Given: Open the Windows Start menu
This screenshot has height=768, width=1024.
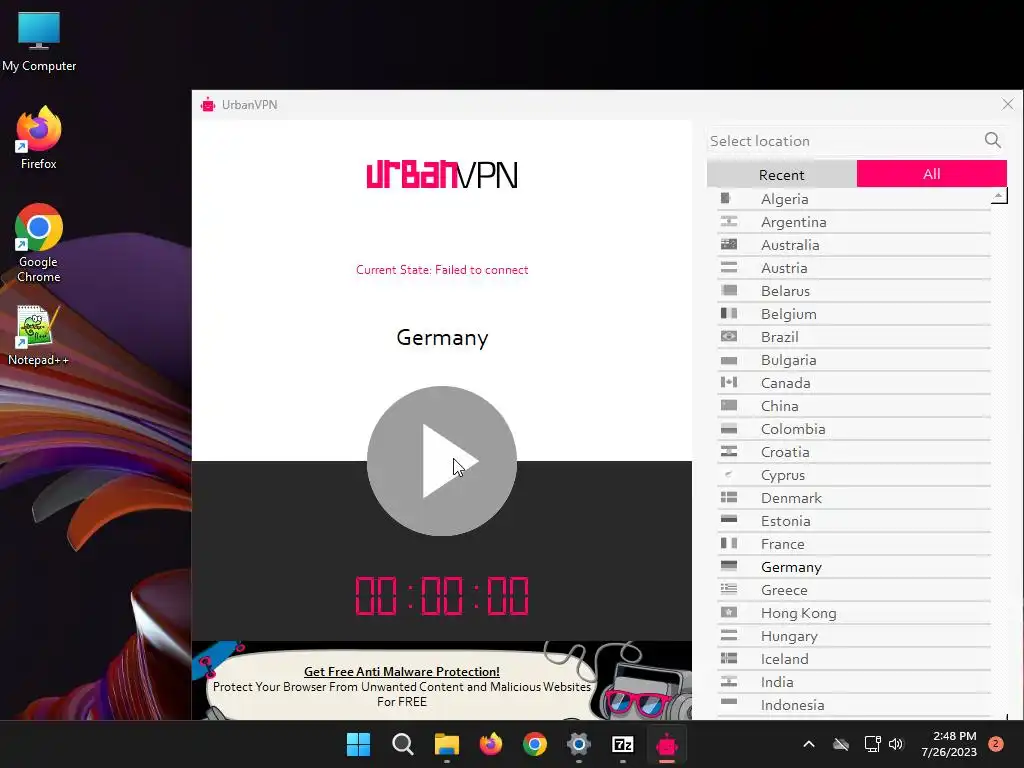Looking at the screenshot, I should point(358,744).
